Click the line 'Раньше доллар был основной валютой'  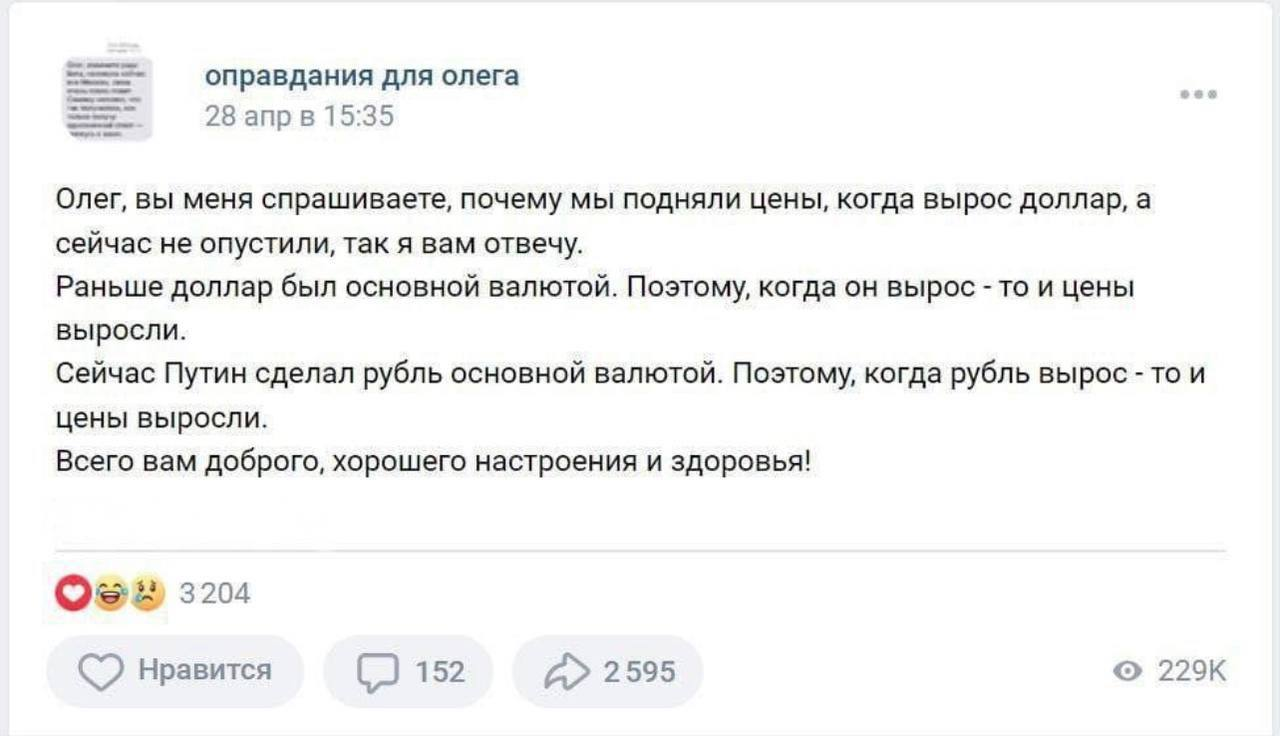click(x=595, y=309)
